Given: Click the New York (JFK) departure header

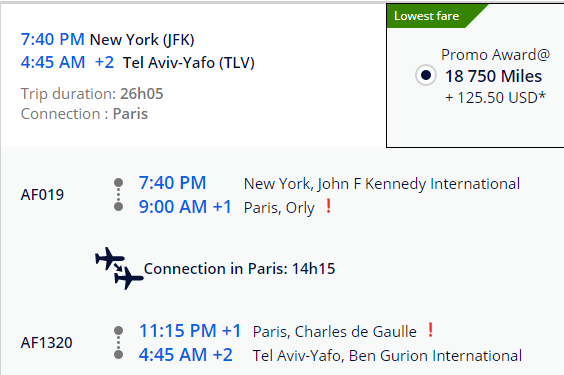Looking at the screenshot, I should pyautogui.click(x=142, y=40).
